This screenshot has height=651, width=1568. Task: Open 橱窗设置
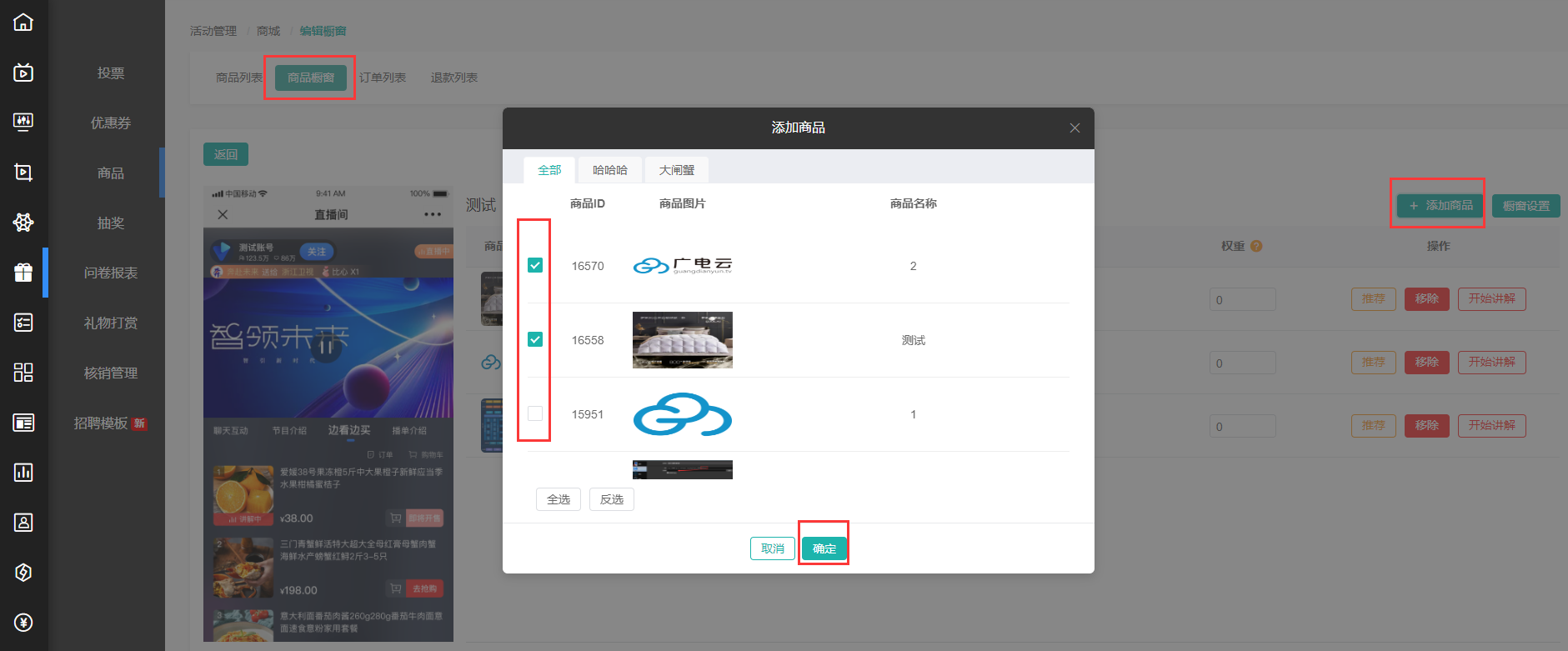(1526, 205)
